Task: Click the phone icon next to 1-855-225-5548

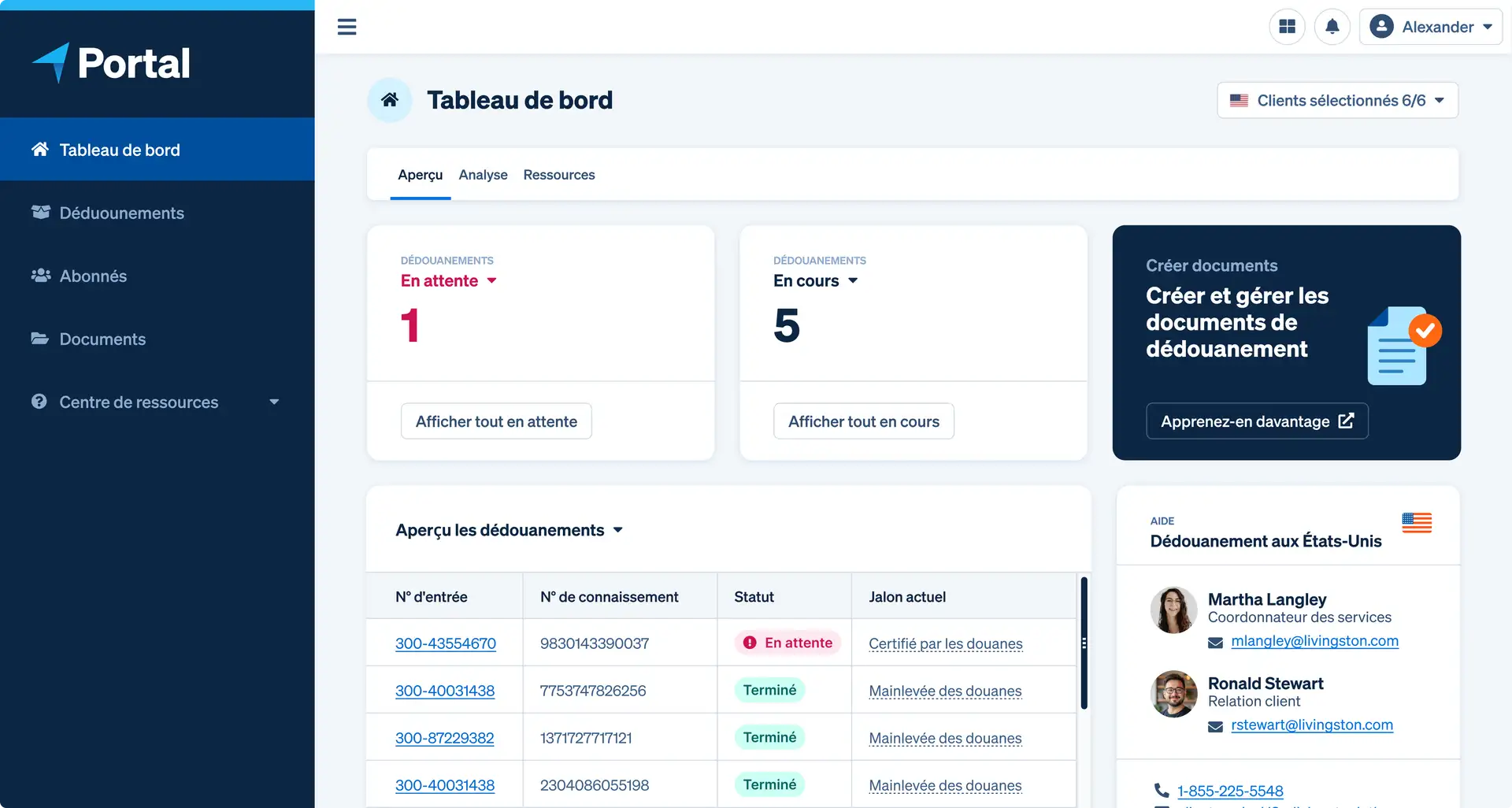Action: tap(1161, 790)
